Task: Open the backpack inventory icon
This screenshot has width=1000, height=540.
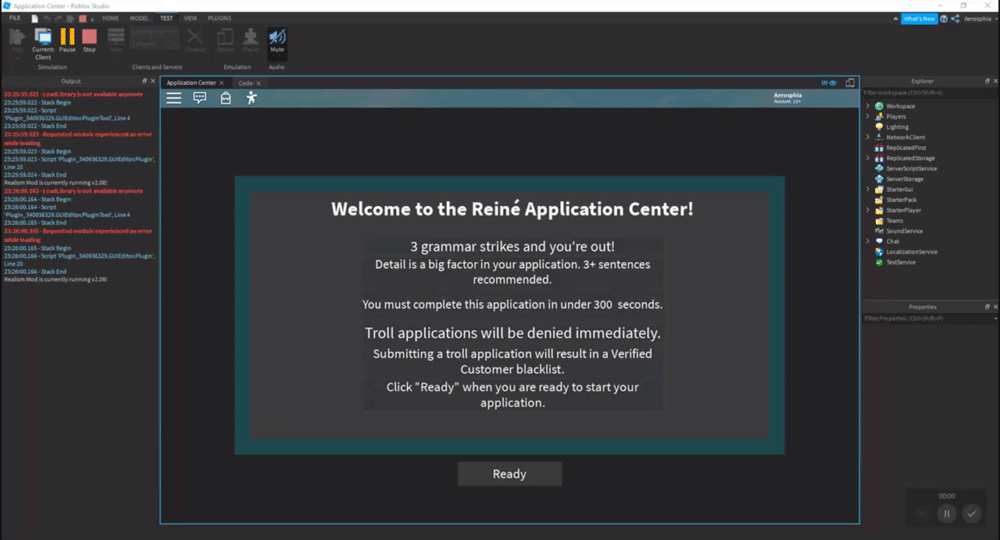Action: point(226,98)
